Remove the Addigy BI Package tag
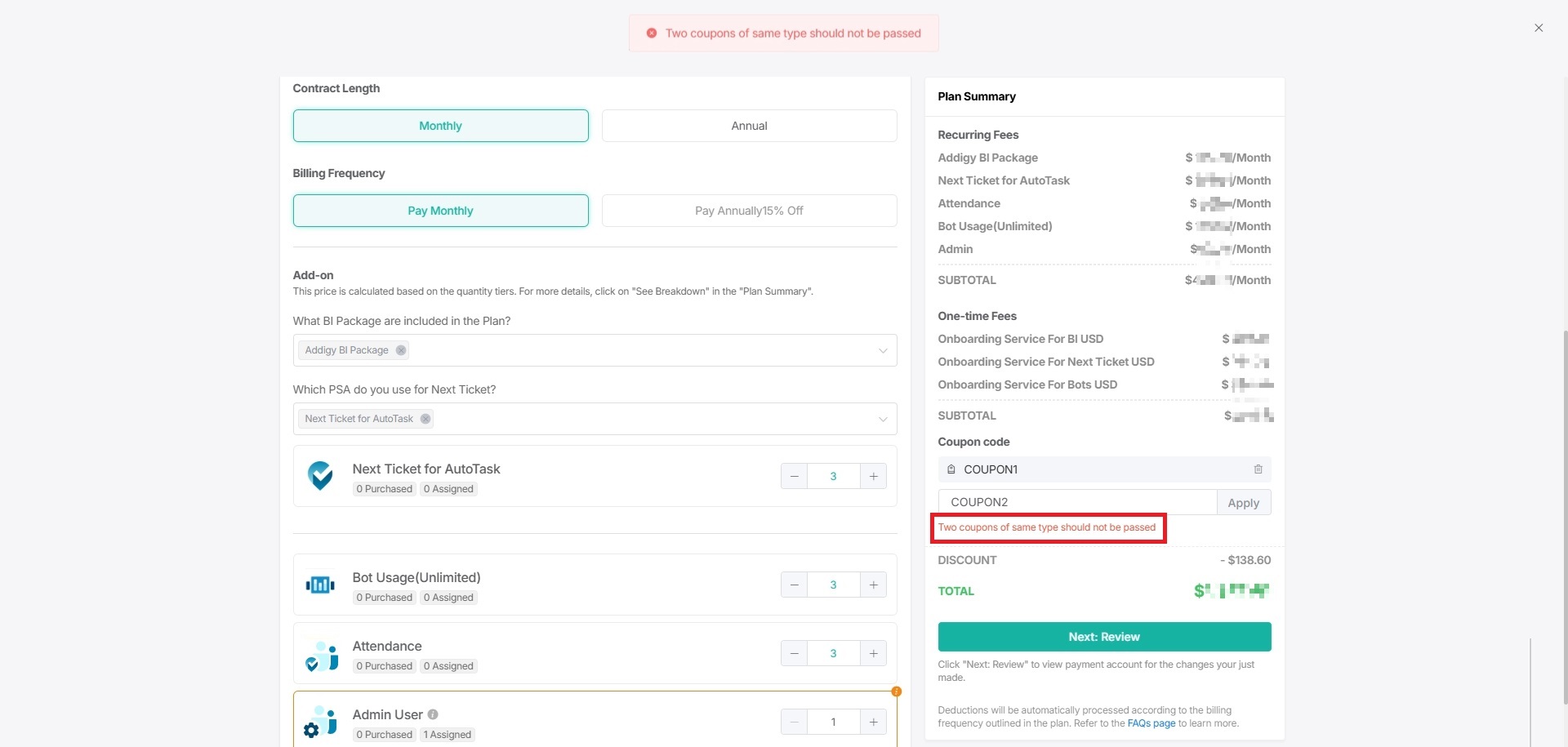The height and width of the screenshot is (747, 1568). tap(401, 350)
